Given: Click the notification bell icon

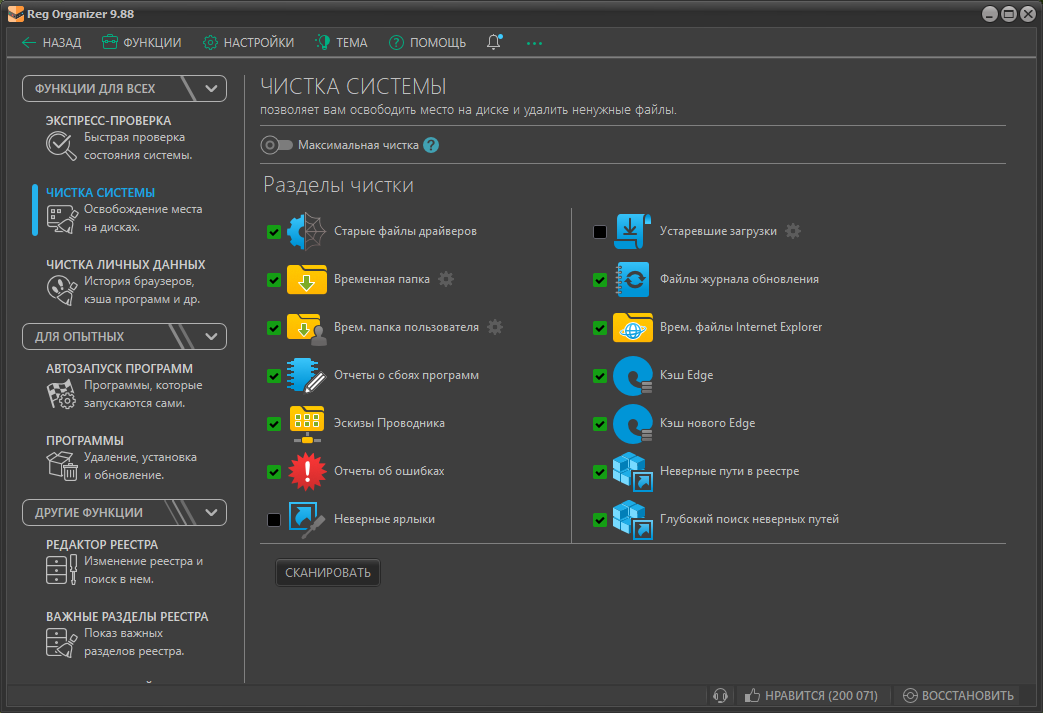Looking at the screenshot, I should (494, 43).
